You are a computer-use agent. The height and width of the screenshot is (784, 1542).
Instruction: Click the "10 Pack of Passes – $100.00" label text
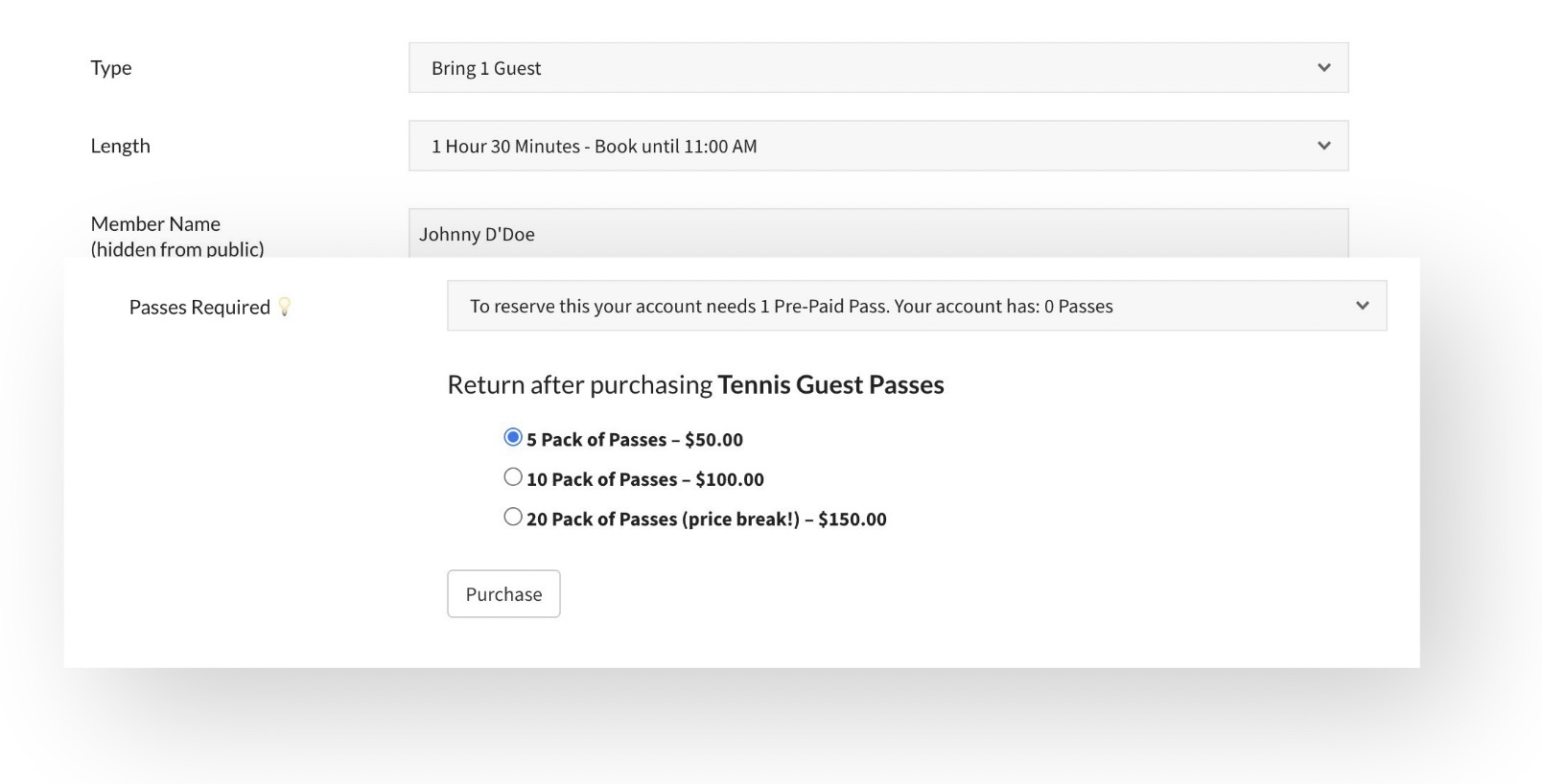click(645, 479)
